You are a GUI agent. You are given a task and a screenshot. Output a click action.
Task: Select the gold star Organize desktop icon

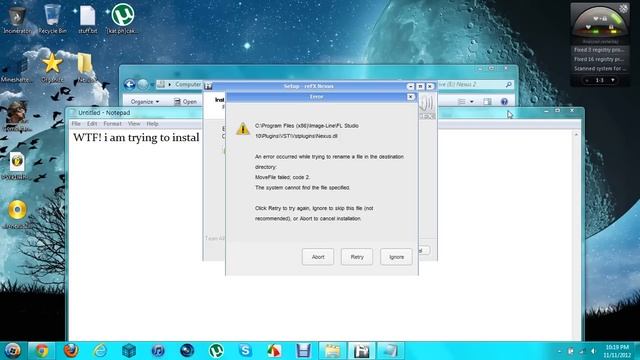[x=52, y=68]
